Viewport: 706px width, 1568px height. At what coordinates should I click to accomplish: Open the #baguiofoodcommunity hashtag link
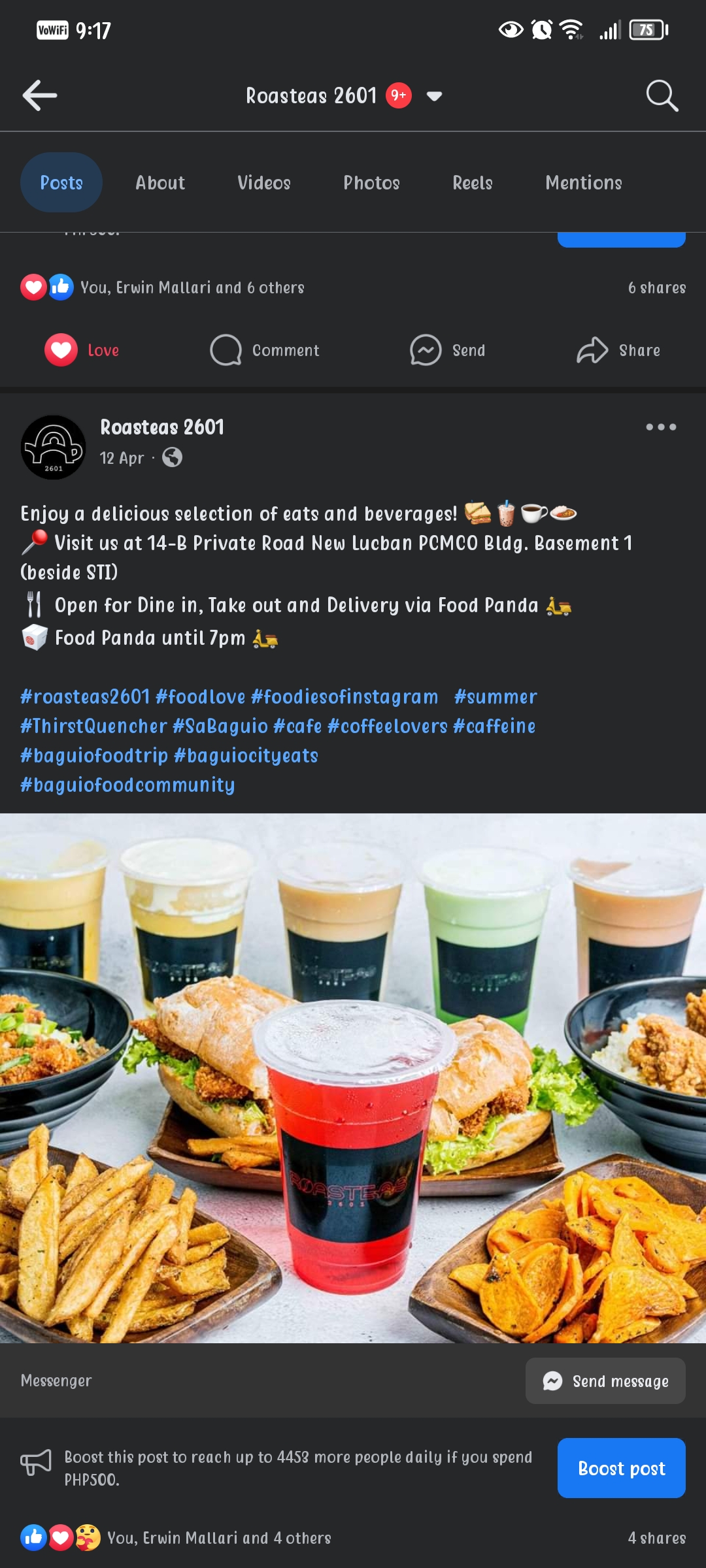(x=127, y=785)
